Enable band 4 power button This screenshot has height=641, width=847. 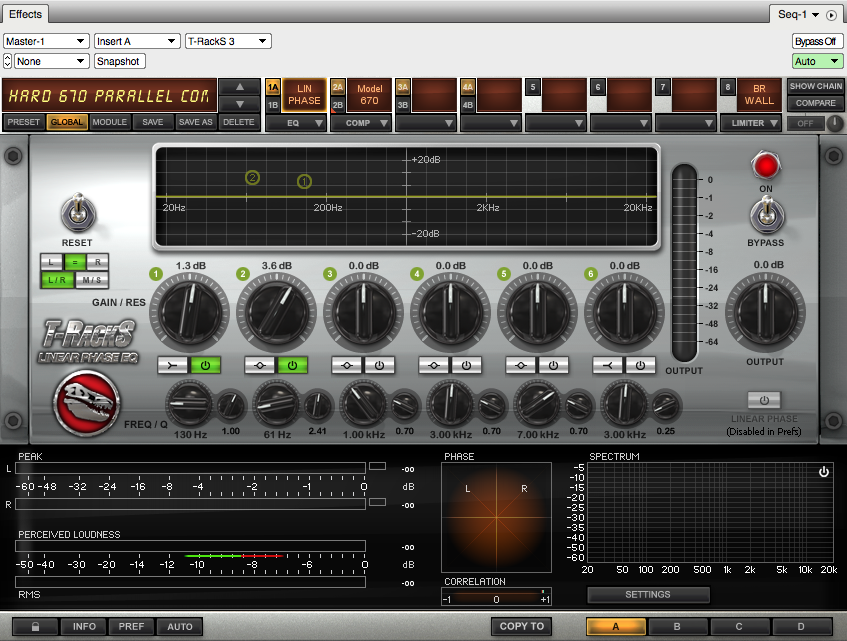[466, 366]
